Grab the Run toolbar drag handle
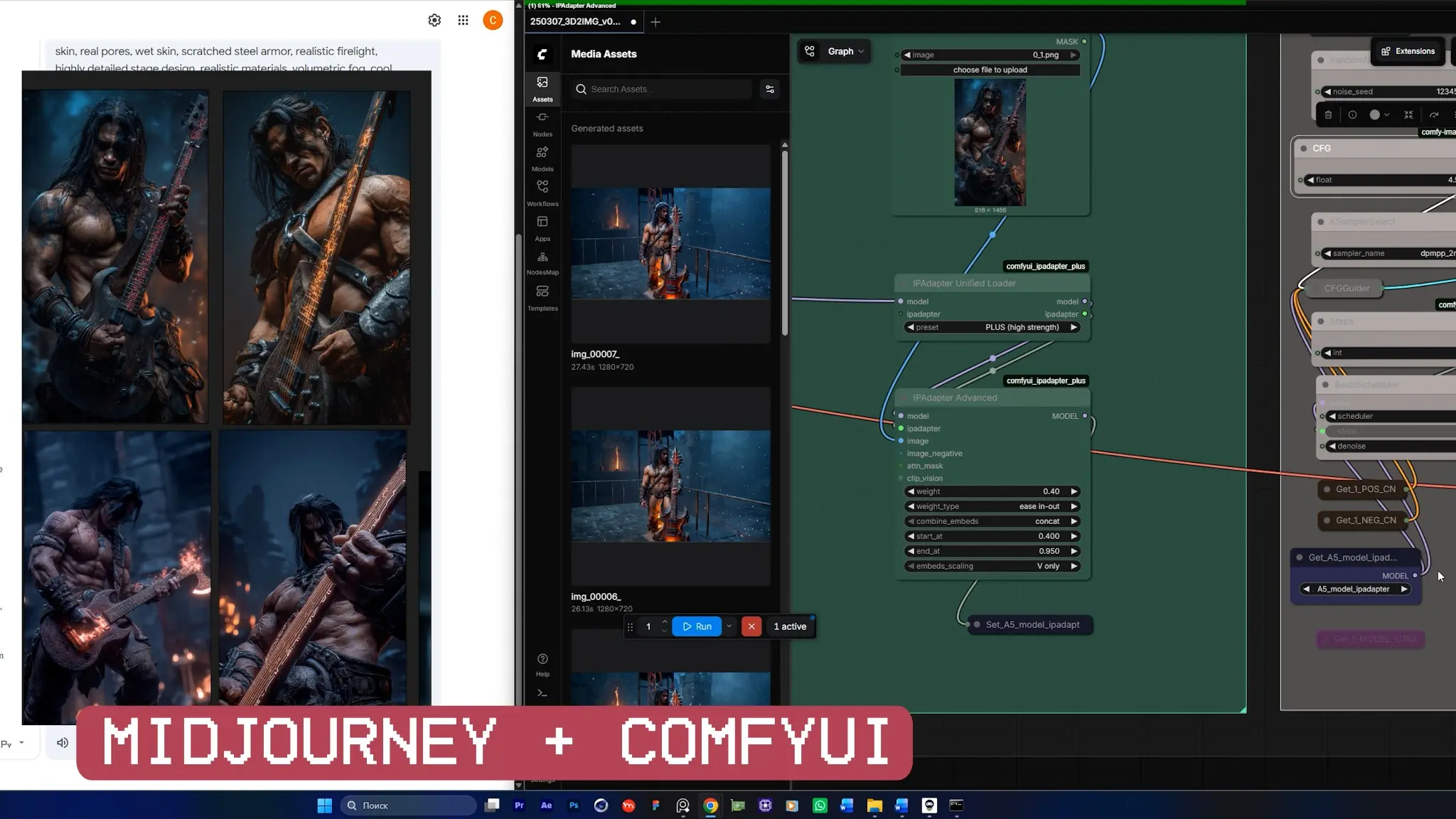Viewport: 1456px width, 819px height. coord(630,627)
